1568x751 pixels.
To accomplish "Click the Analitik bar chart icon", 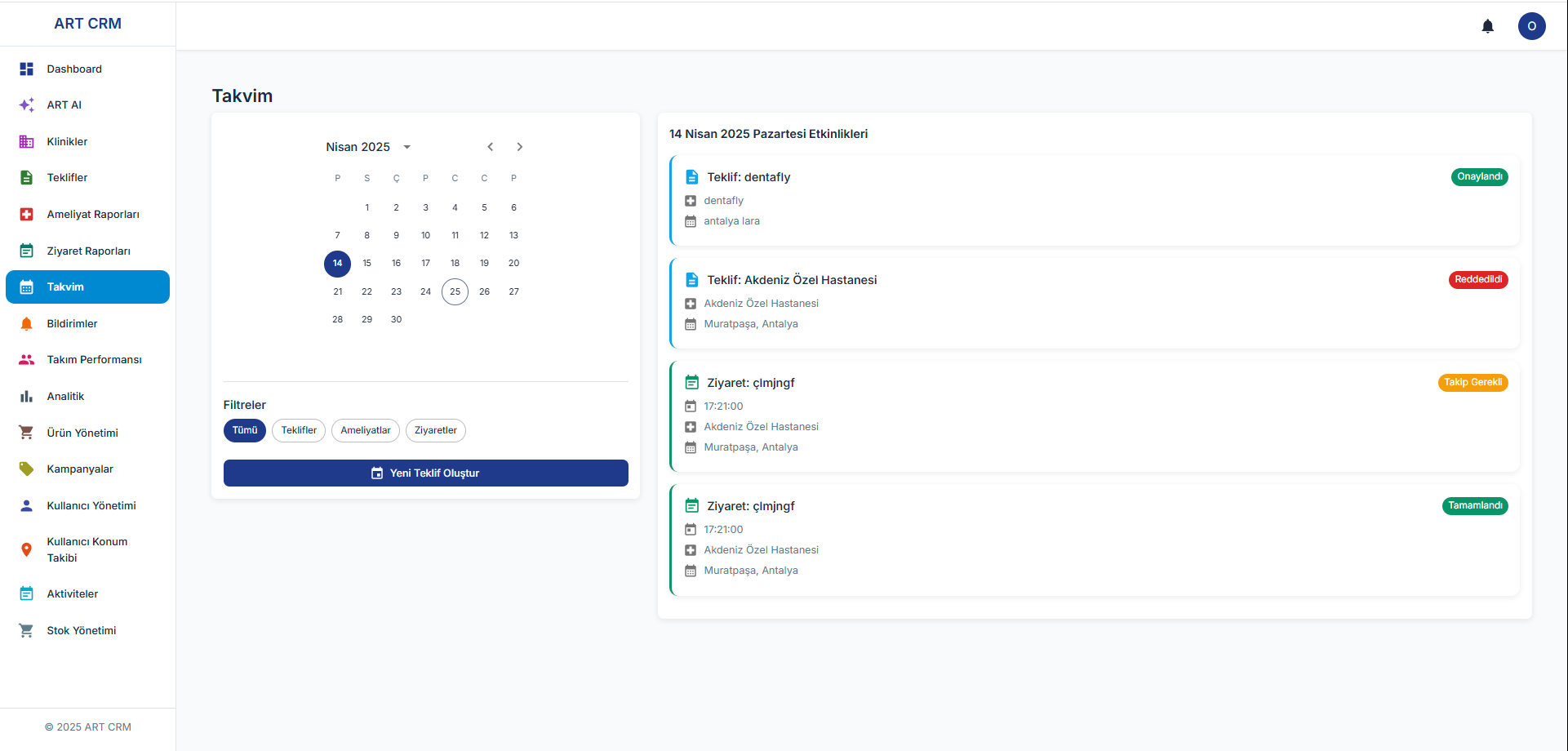I will [26, 397].
